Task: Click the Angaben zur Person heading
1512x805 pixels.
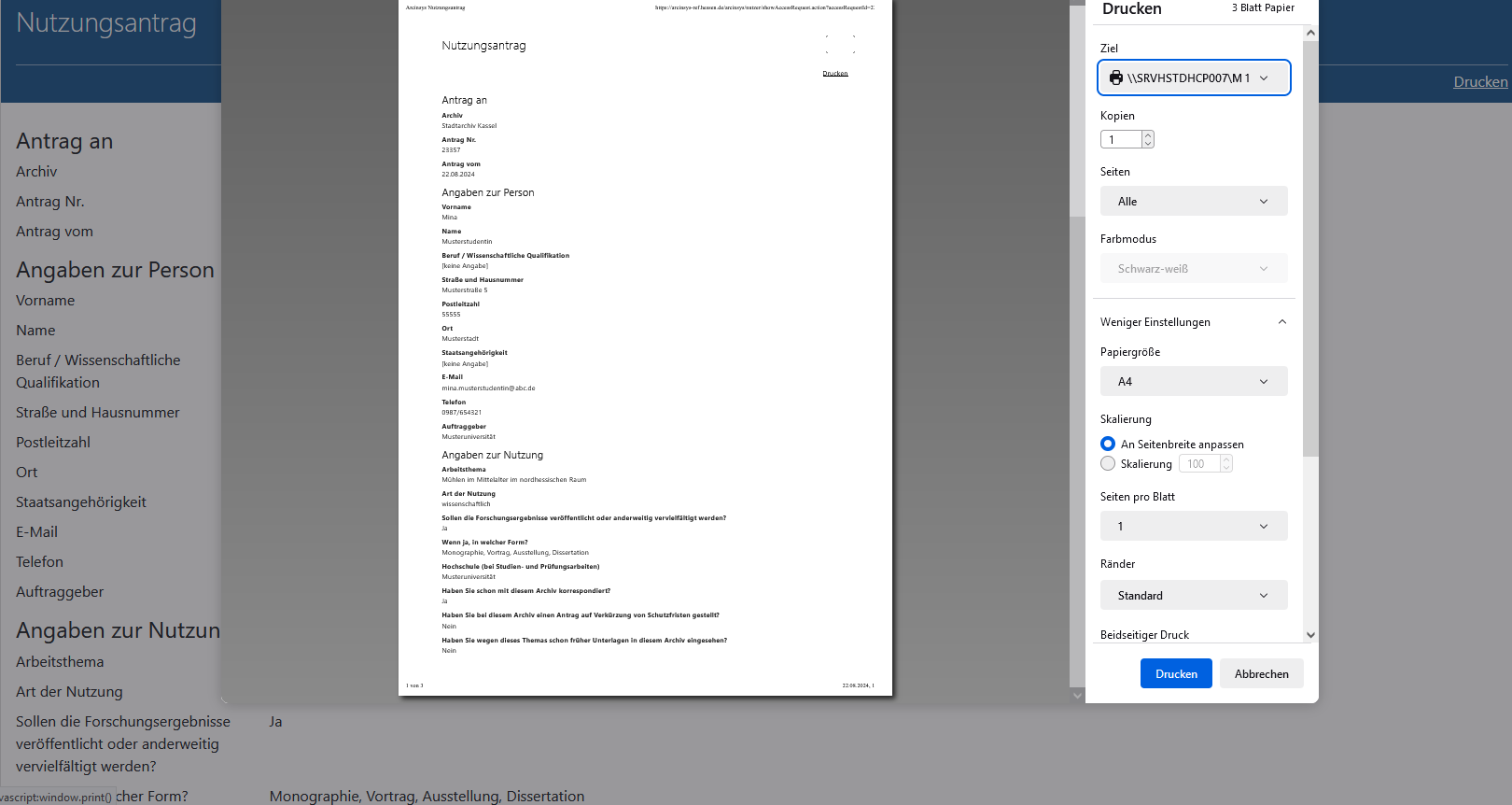Action: point(115,270)
